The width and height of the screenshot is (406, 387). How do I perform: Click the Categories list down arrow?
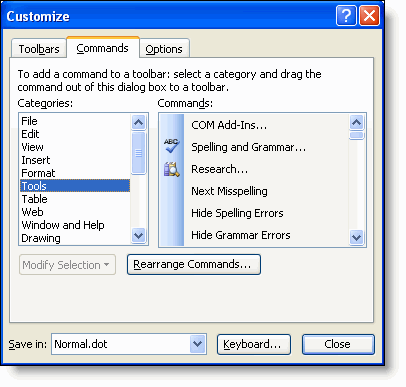pos(138,236)
